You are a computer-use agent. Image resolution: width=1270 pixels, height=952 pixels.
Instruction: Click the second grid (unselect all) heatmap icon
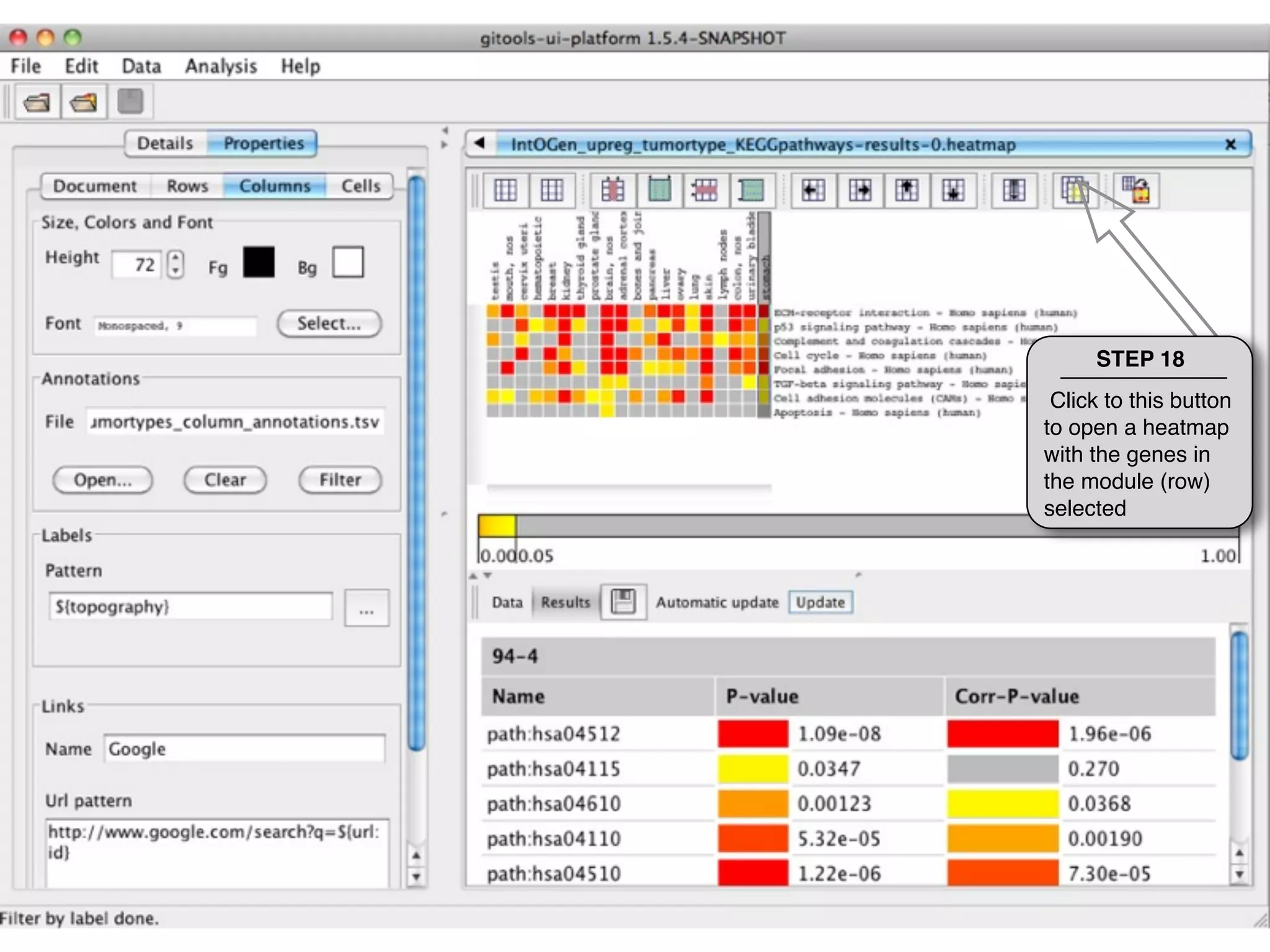pyautogui.click(x=551, y=190)
